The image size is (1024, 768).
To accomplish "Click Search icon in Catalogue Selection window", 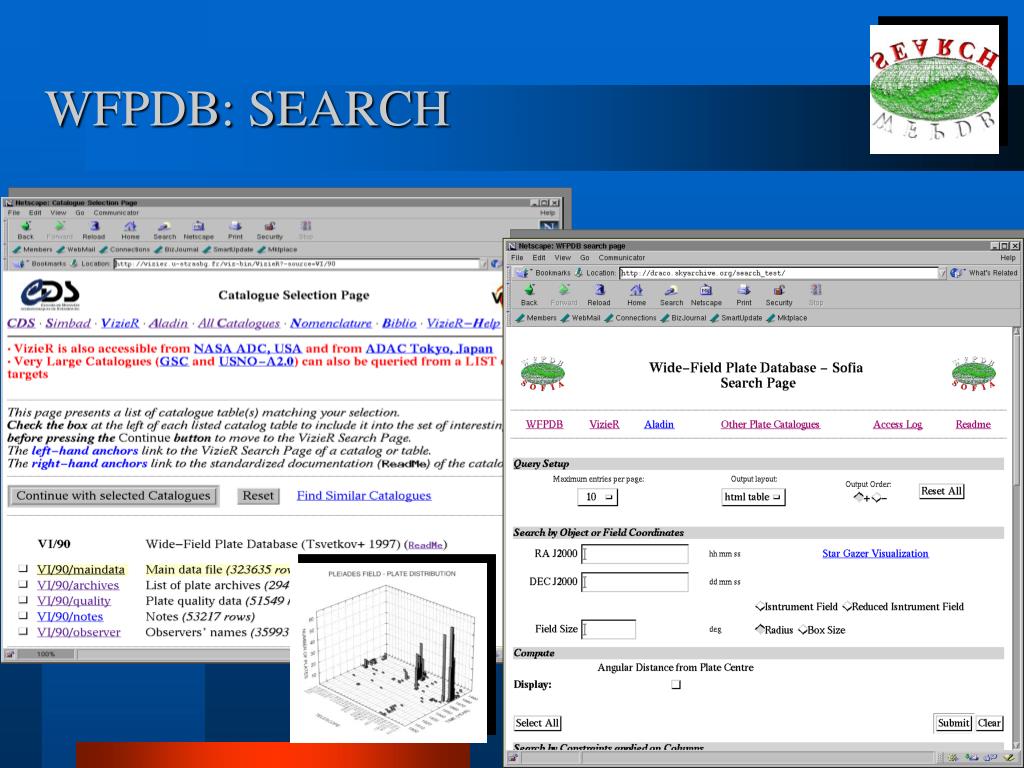I will point(165,230).
